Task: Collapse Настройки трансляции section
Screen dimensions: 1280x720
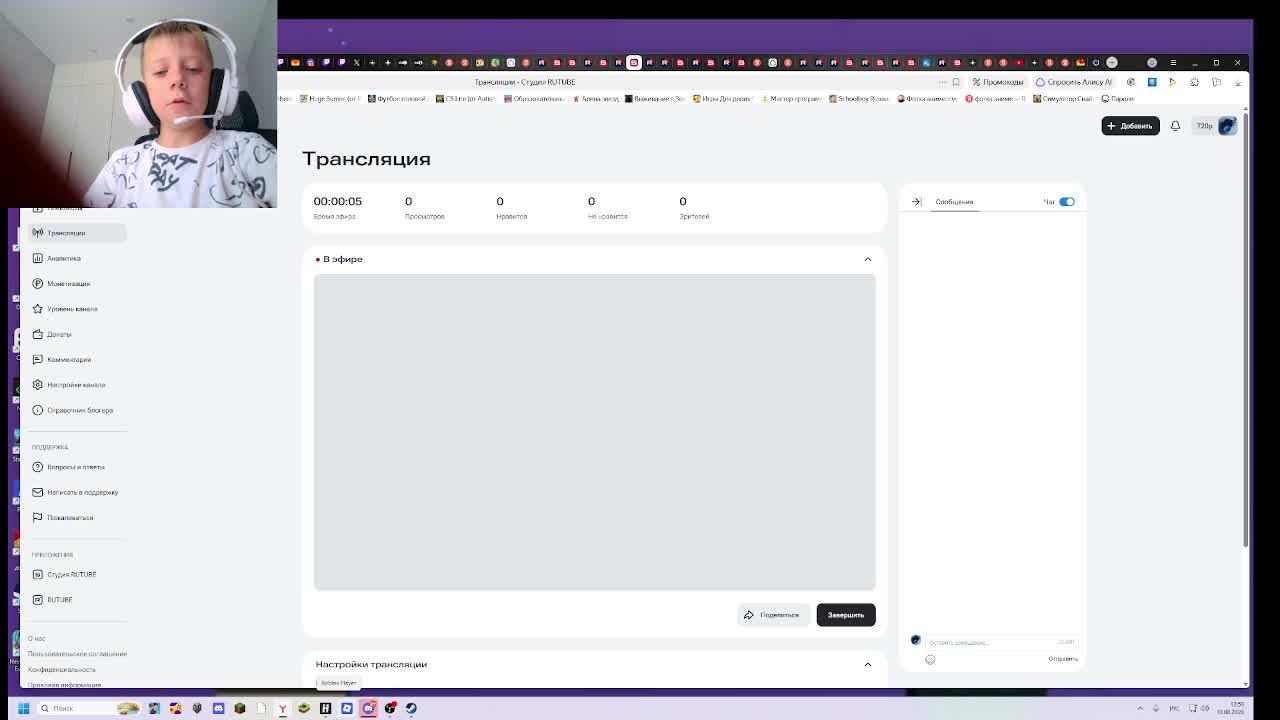Action: 868,664
